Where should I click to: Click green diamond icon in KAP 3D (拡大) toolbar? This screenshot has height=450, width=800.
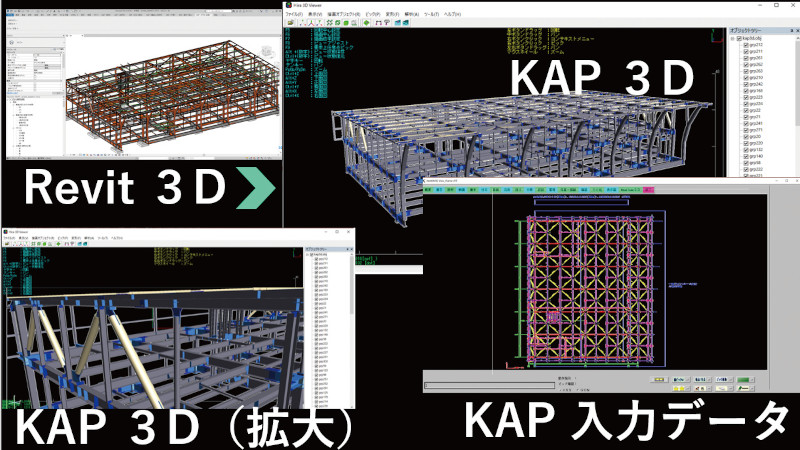tap(58, 244)
